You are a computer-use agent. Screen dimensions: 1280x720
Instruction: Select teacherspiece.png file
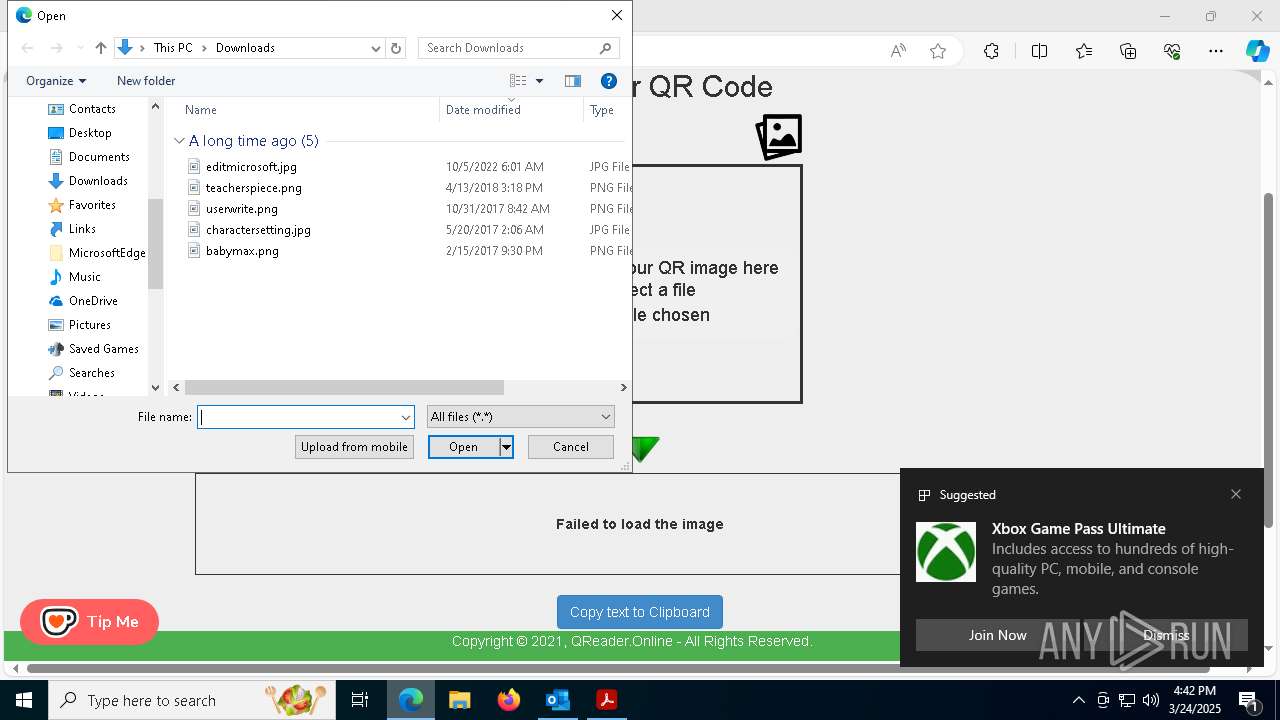point(253,188)
